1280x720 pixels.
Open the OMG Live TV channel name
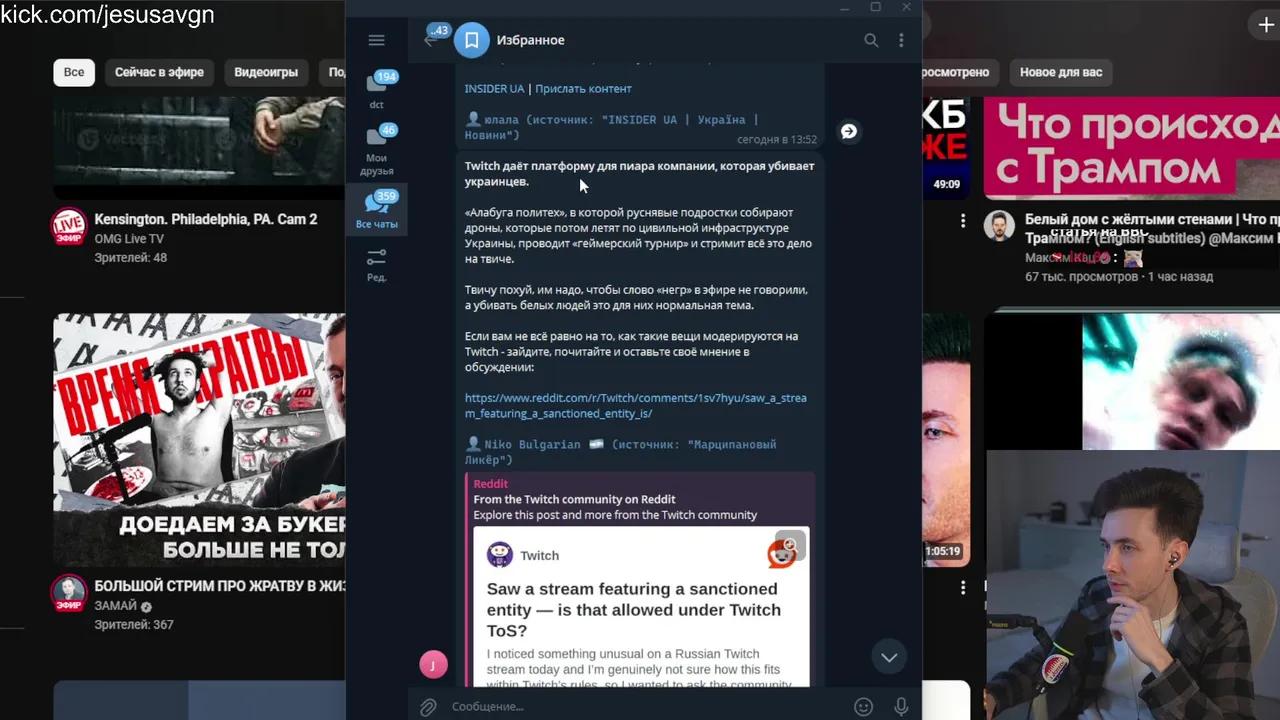pos(128,239)
